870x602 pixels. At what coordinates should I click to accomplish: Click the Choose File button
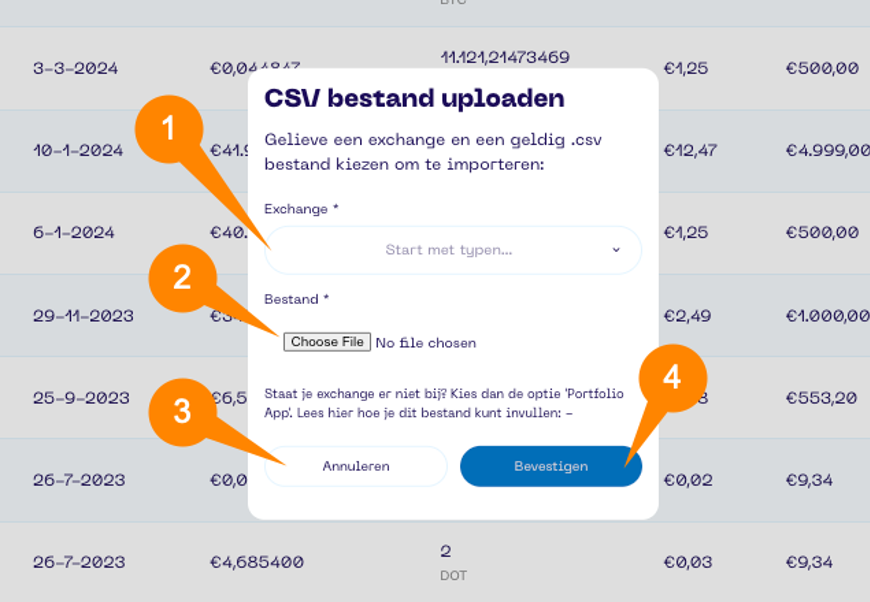326,341
